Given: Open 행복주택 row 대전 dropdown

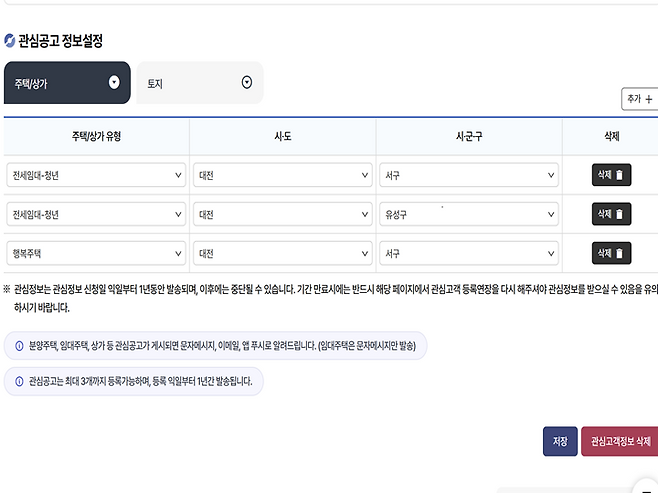Looking at the screenshot, I should (x=282, y=253).
